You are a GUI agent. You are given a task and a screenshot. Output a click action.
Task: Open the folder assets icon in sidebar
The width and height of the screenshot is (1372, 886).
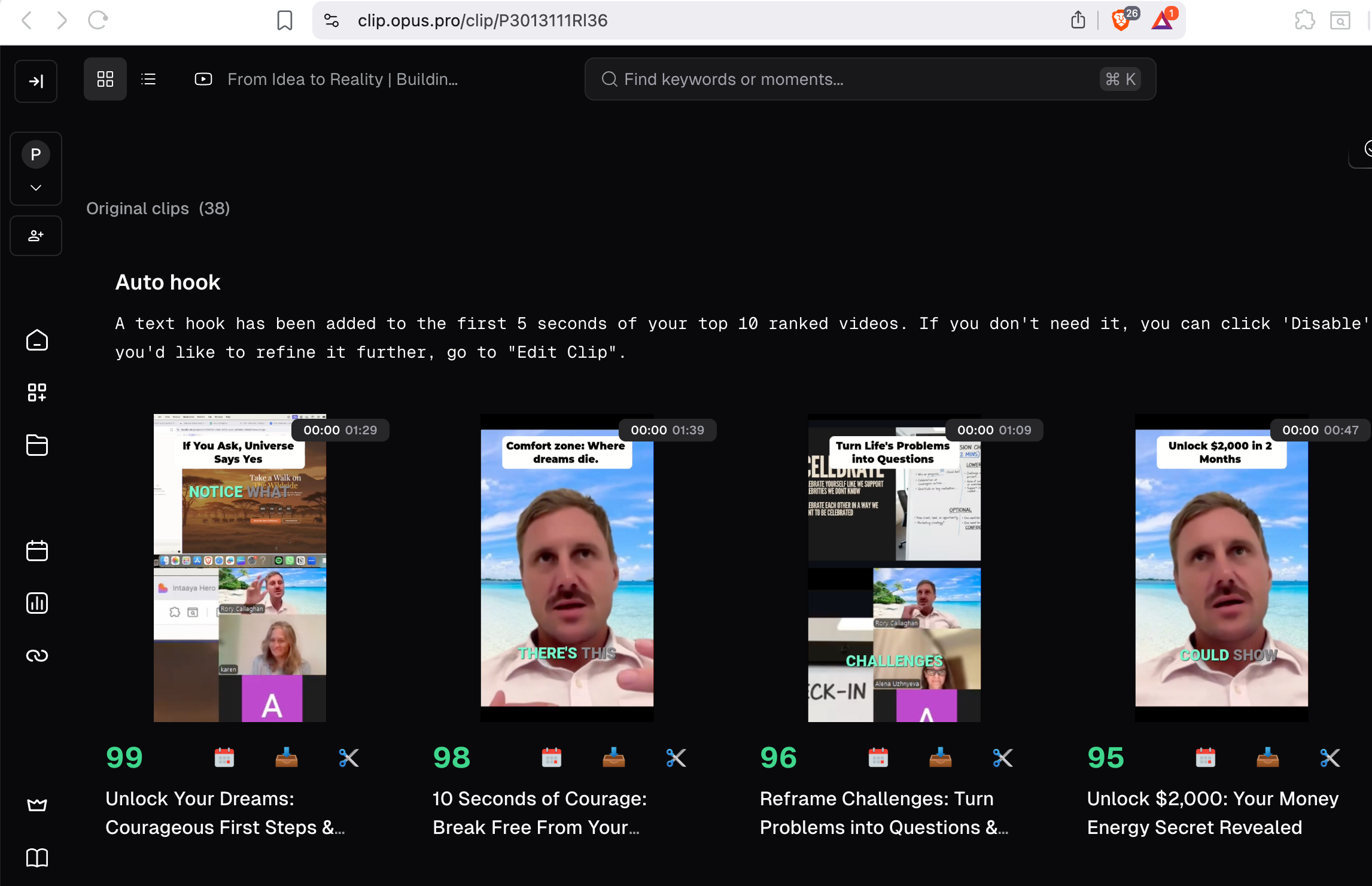(37, 445)
